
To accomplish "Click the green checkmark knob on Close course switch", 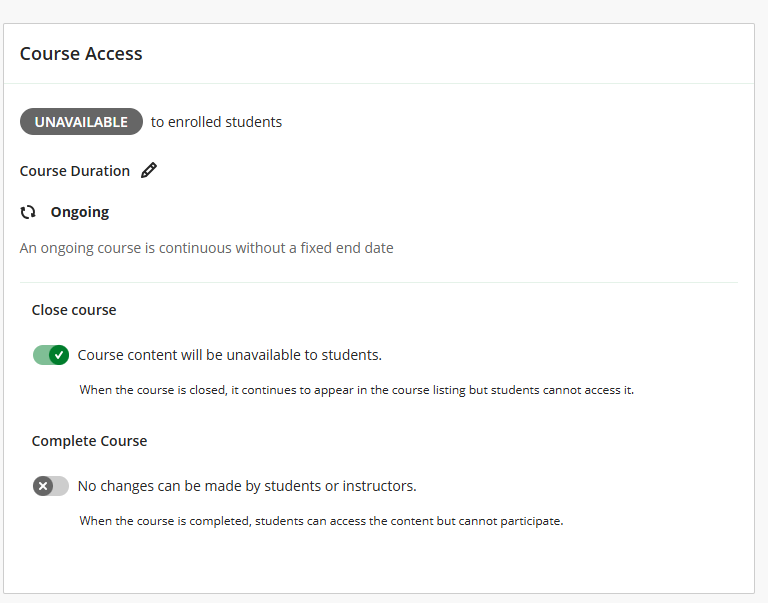I will pyautogui.click(x=59, y=355).
